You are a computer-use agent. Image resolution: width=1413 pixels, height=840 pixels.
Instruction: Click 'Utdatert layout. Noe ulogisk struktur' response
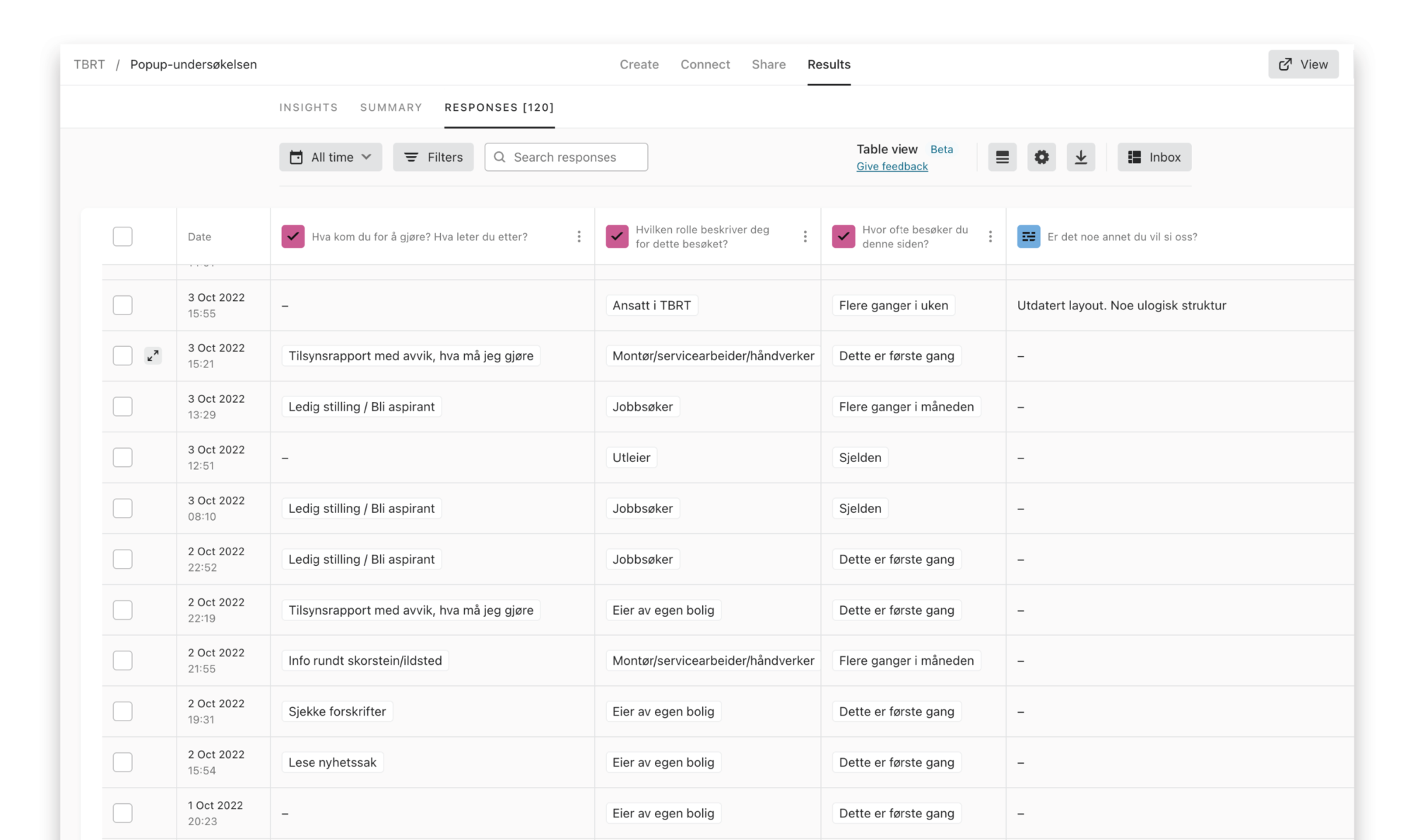click(x=1122, y=305)
